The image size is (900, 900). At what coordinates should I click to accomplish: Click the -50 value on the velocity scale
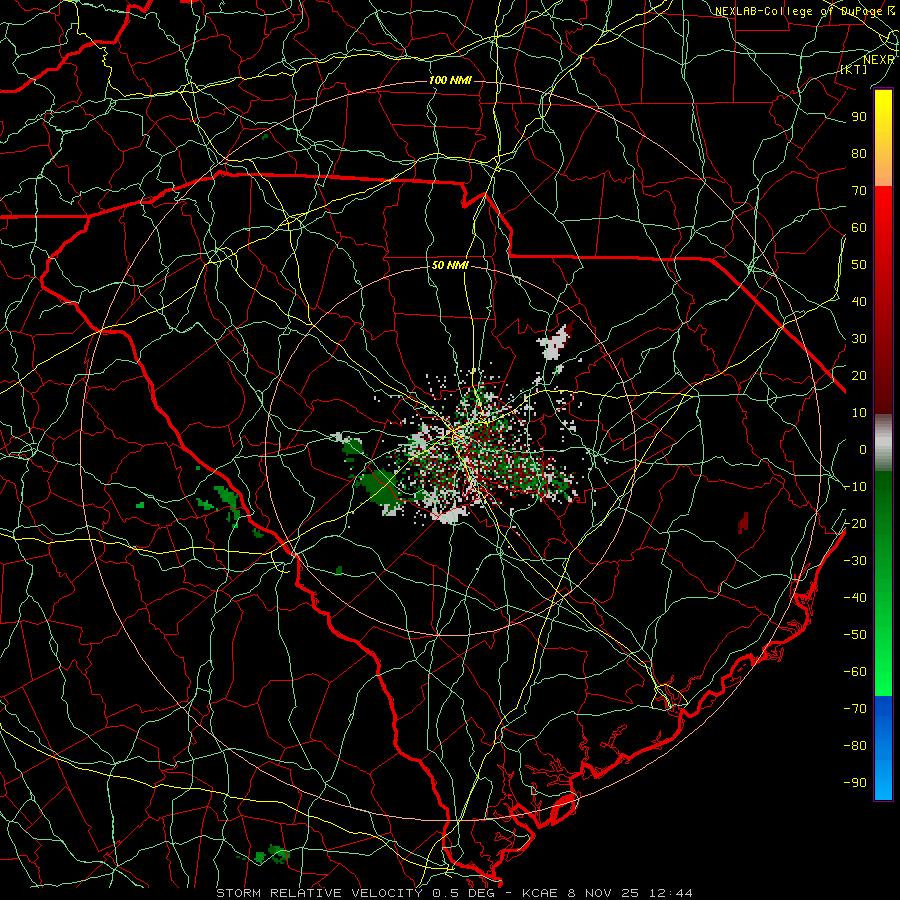tap(855, 634)
